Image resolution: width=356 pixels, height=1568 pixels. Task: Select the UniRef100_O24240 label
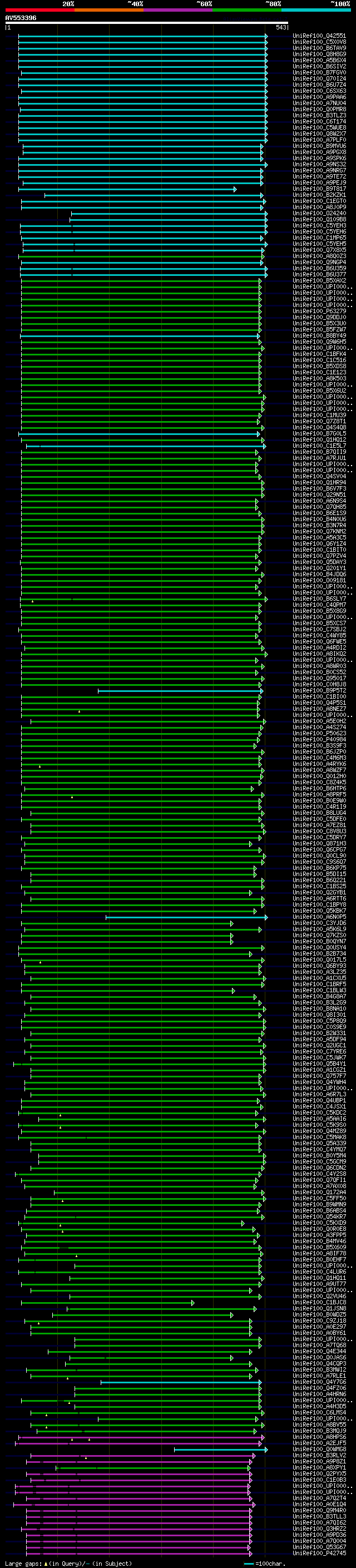pos(319,214)
